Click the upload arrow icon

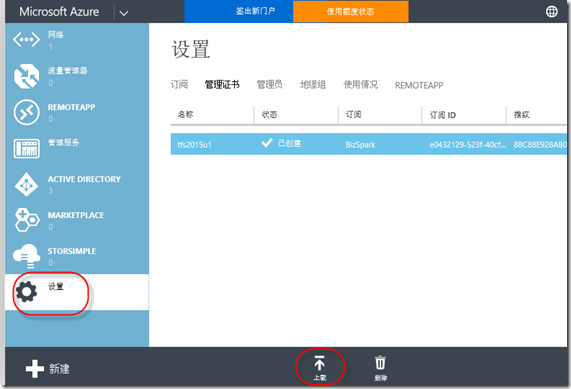[x=319, y=363]
